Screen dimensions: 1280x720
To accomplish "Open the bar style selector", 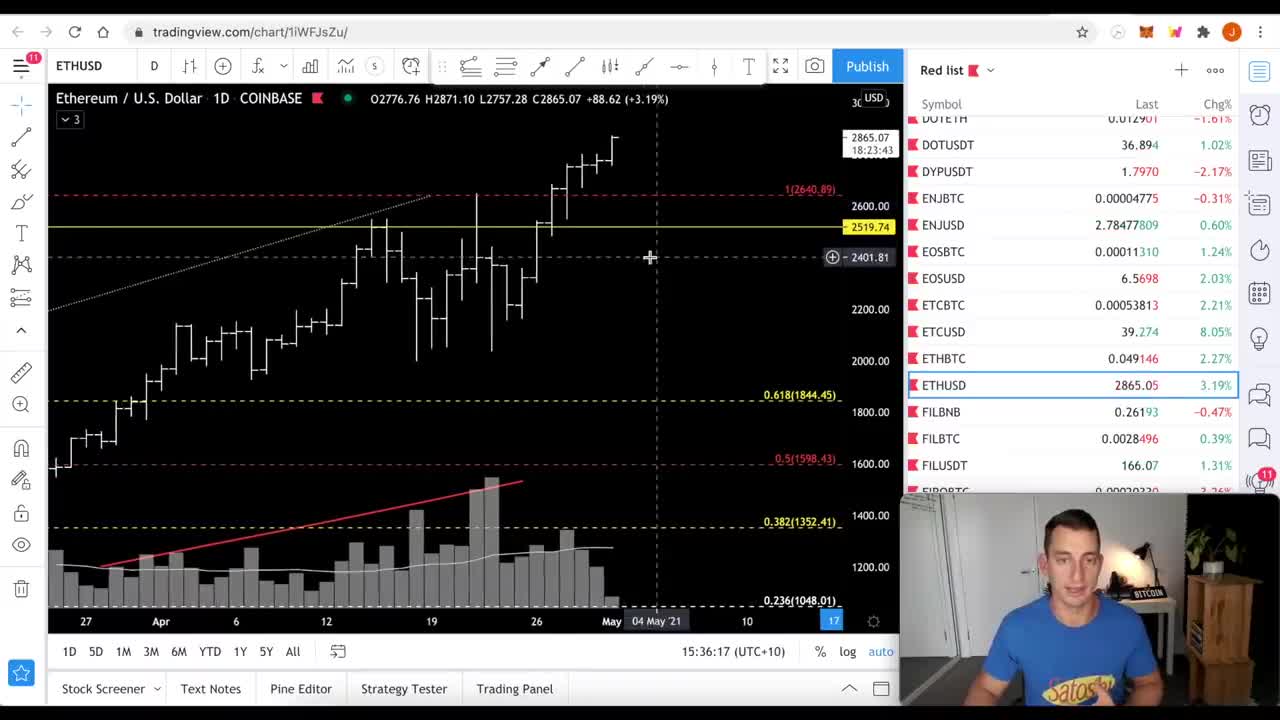I will click(x=189, y=66).
